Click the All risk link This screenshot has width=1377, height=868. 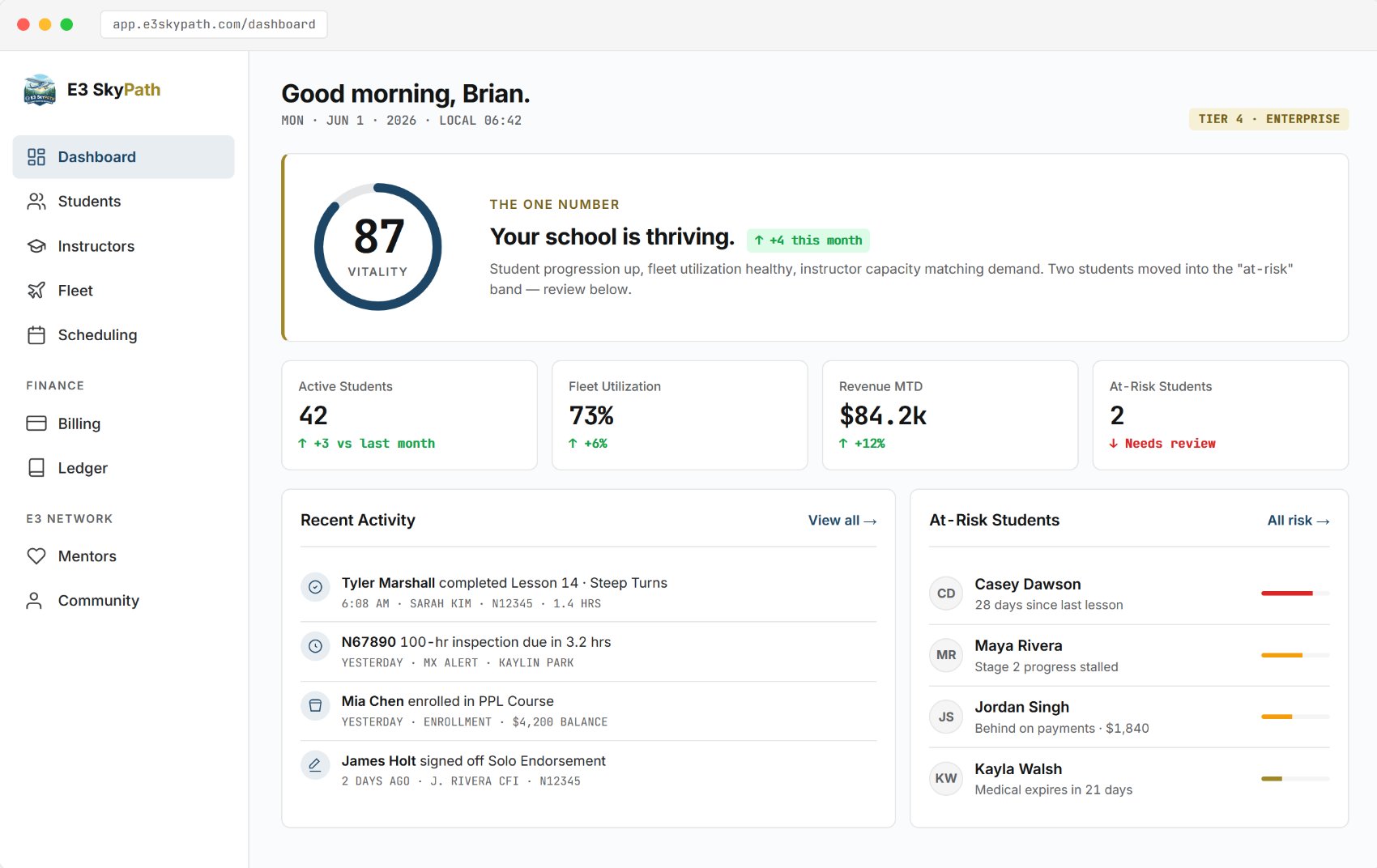(1298, 521)
